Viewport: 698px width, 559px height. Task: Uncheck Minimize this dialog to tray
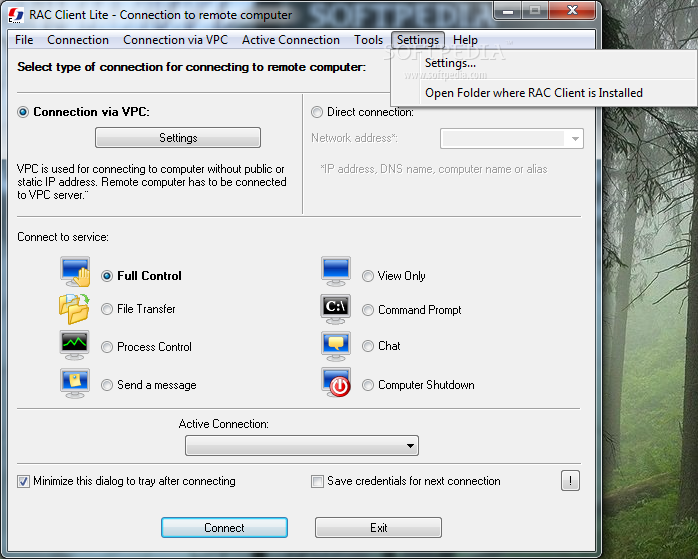tap(24, 481)
